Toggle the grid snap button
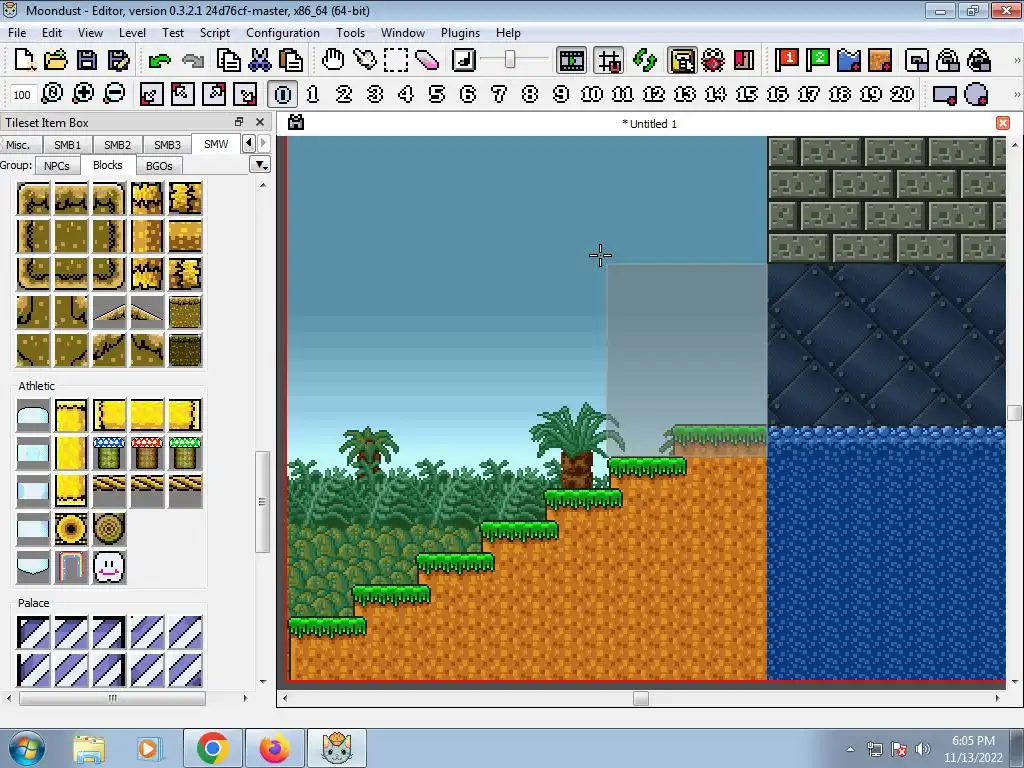The width and height of the screenshot is (1024, 768). [609, 61]
